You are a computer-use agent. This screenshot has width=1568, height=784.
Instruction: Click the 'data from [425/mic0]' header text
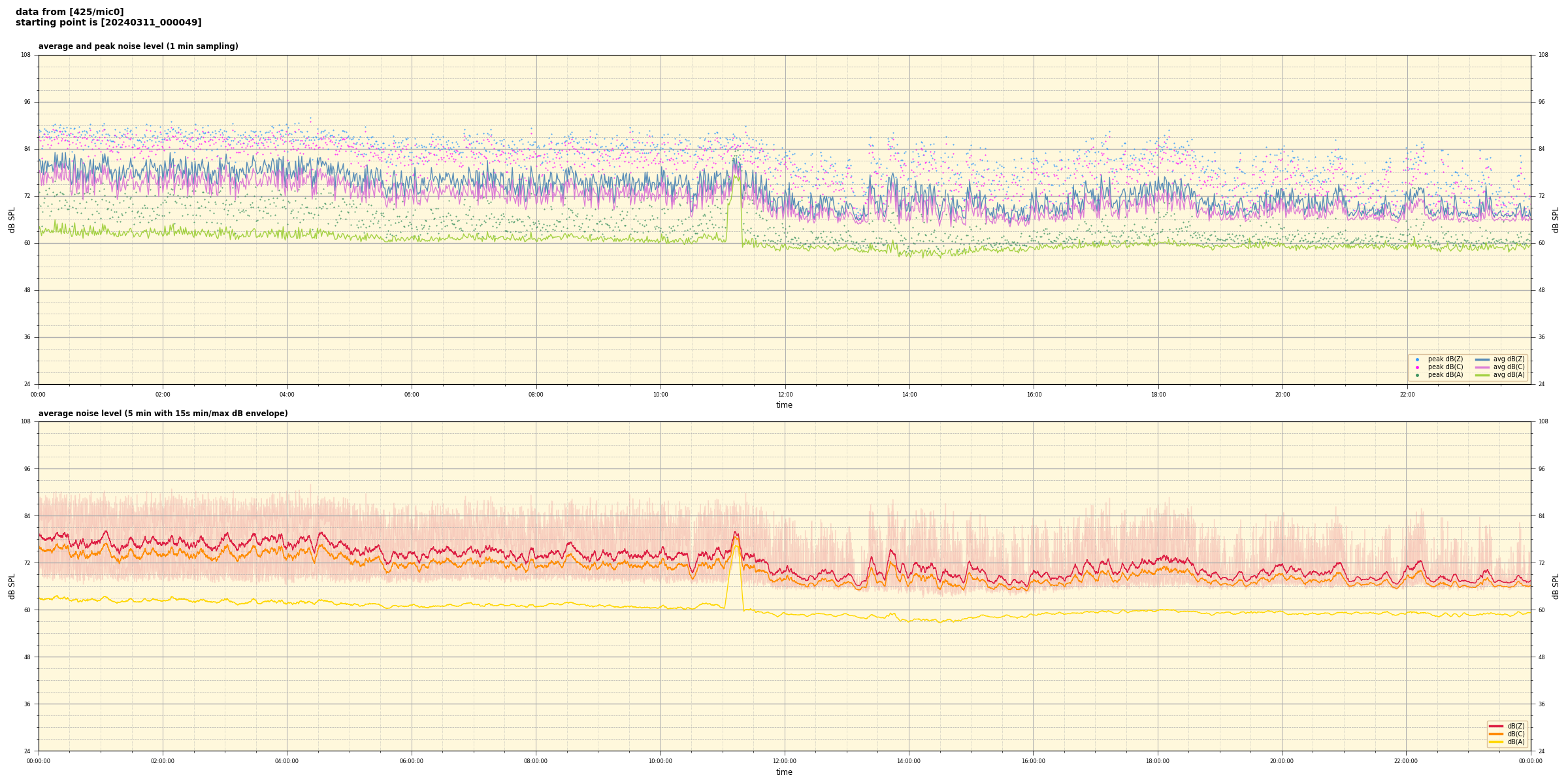pyautogui.click(x=69, y=12)
